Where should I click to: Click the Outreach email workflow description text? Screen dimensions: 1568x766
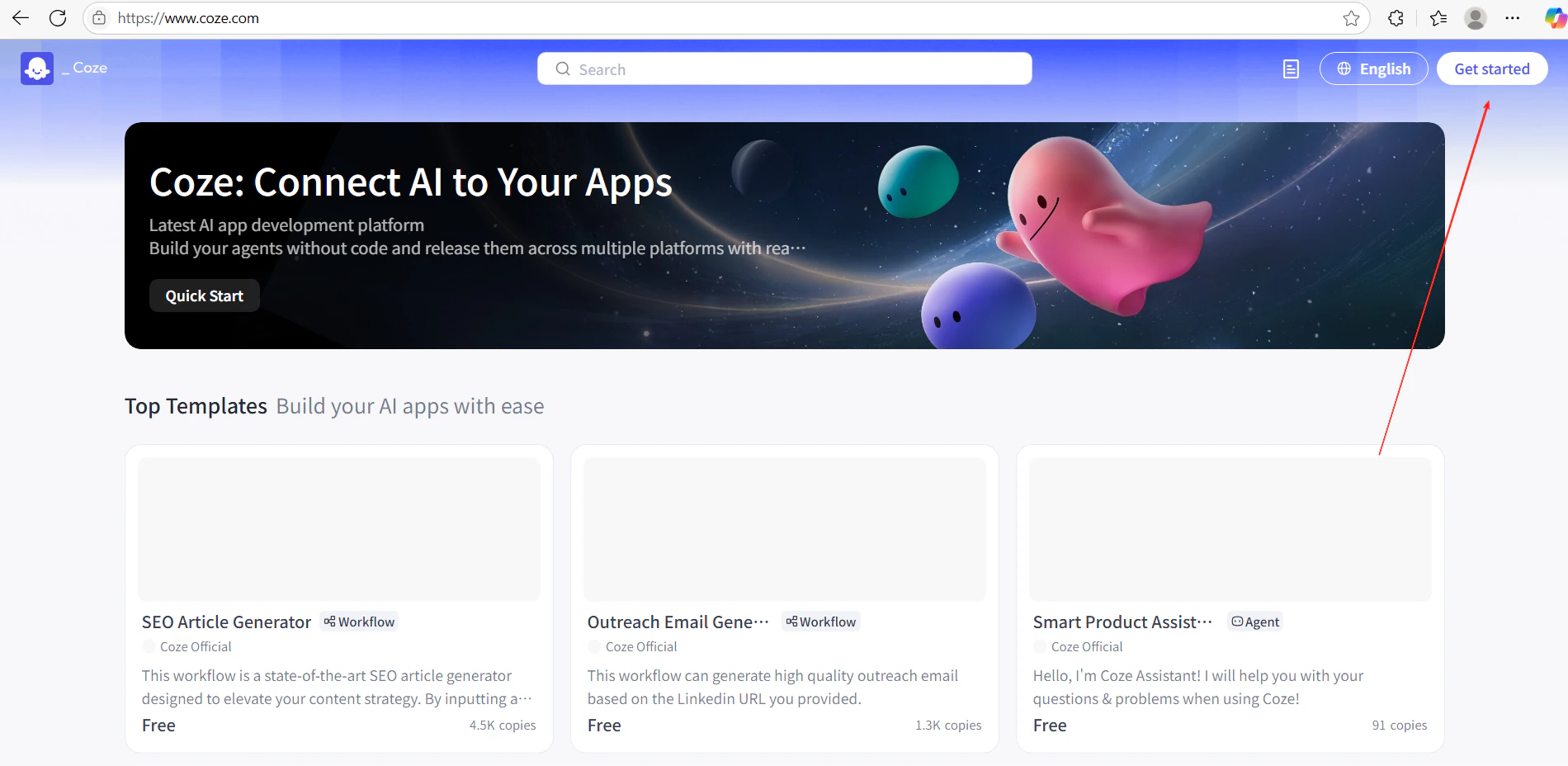coord(772,688)
